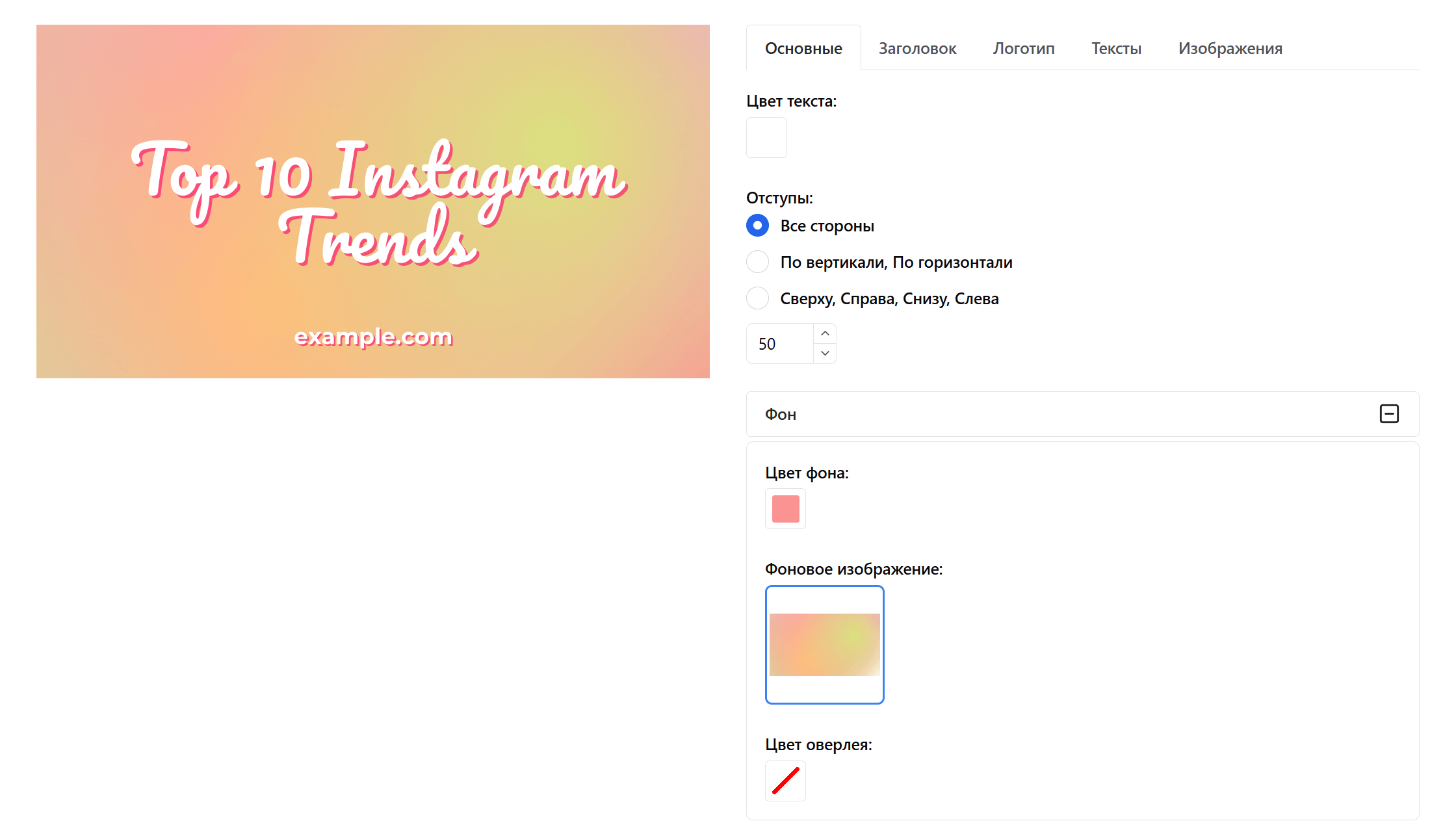
Task: Choose По вертикали, По горизонтали option
Action: 757,262
